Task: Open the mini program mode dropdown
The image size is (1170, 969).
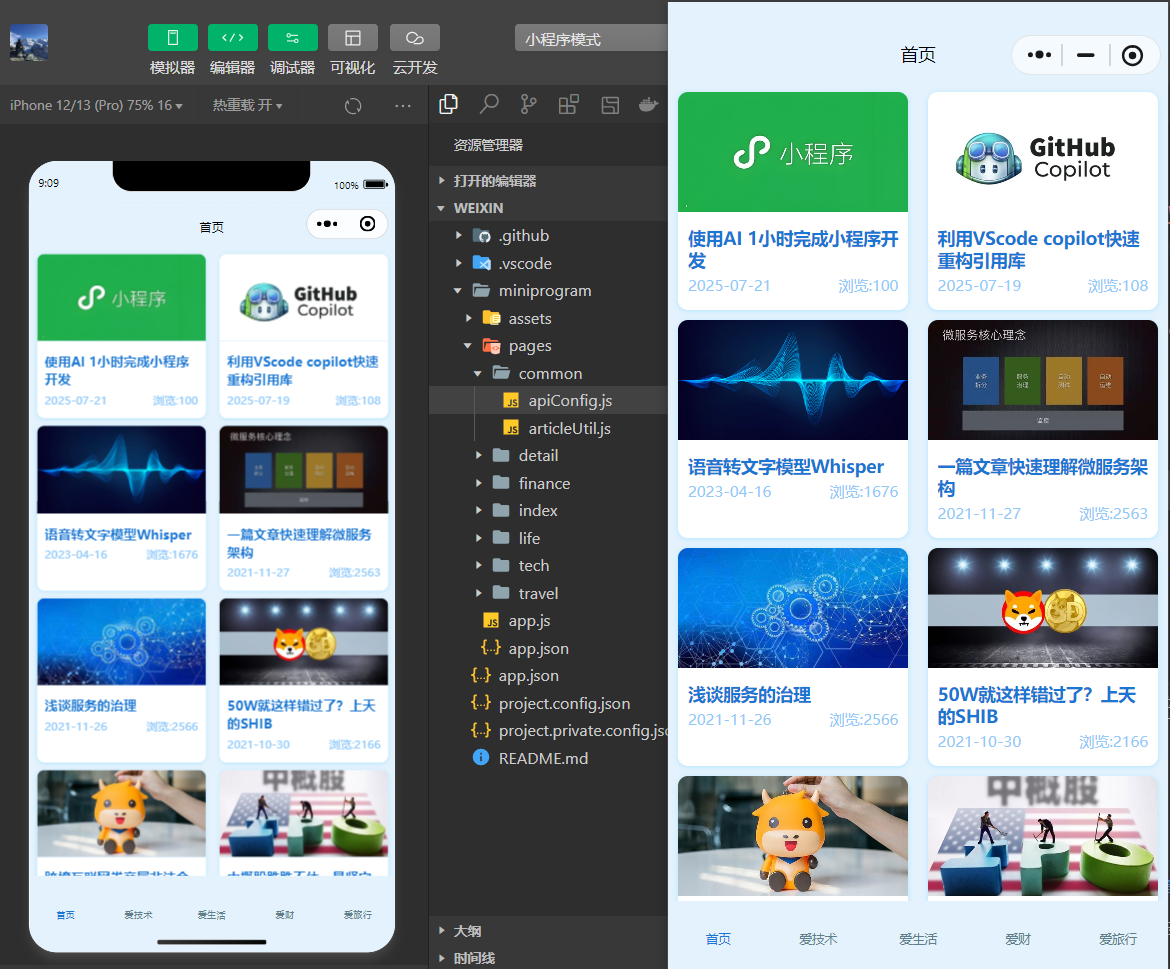Action: pos(590,40)
